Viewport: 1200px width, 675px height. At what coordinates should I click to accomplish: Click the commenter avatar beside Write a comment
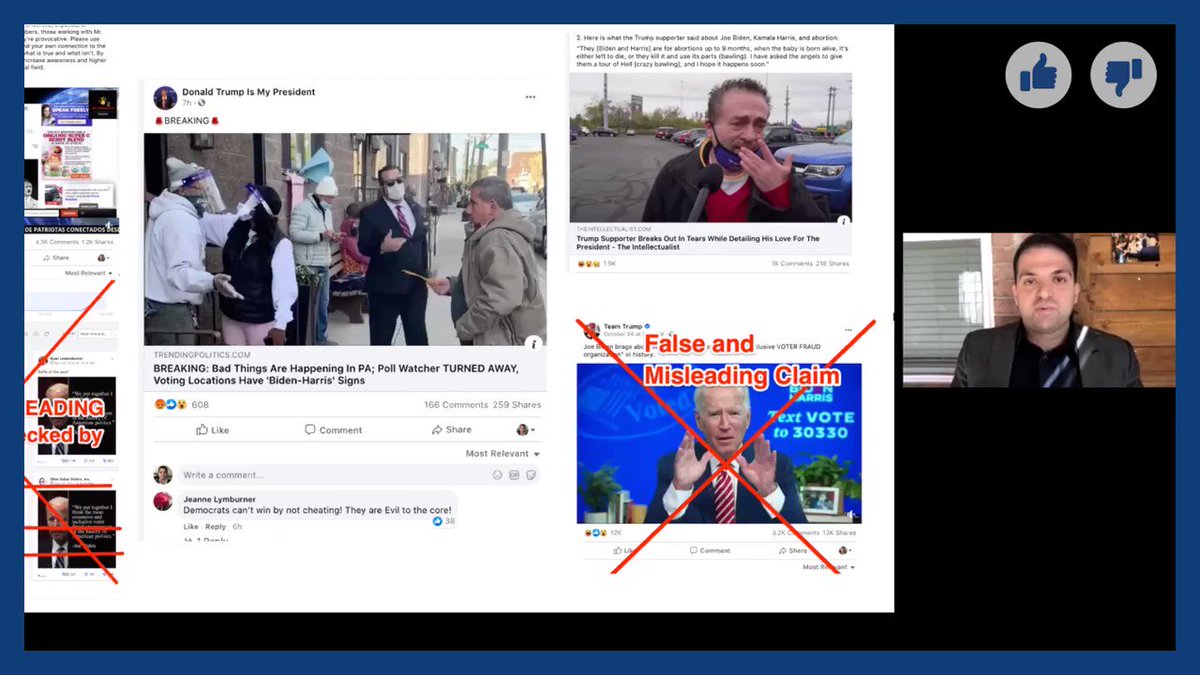tap(163, 475)
